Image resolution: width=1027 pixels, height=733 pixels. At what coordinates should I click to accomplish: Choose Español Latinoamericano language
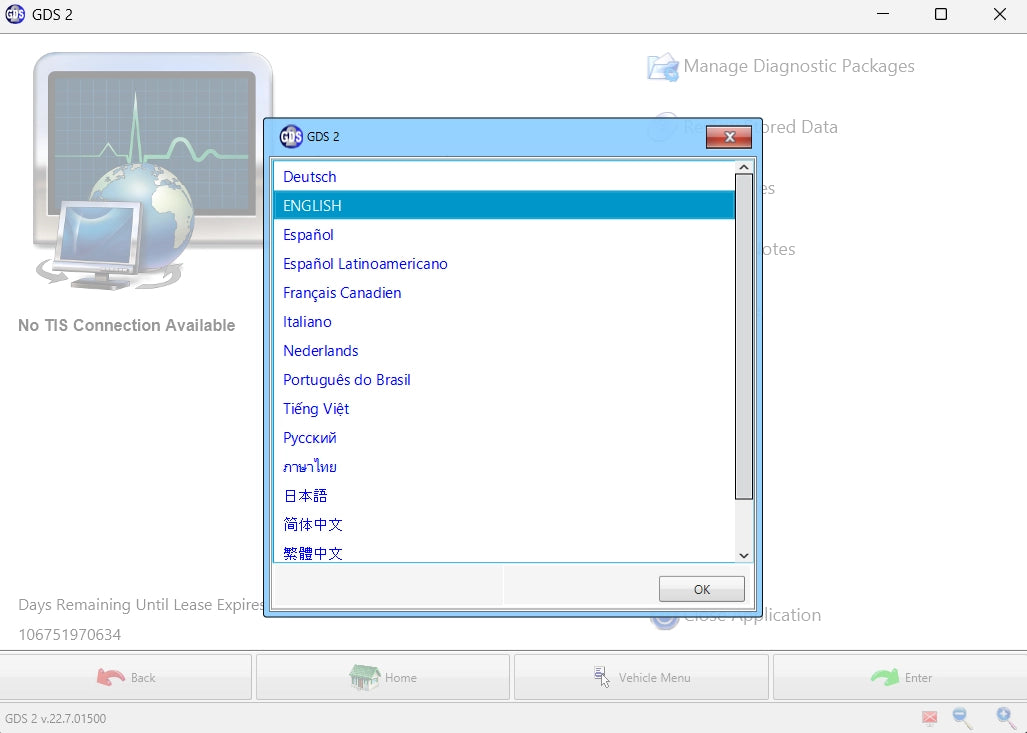(504, 264)
